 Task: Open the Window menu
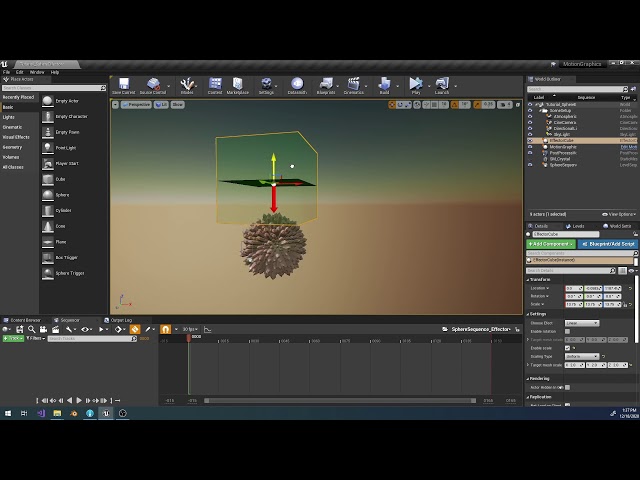37,72
